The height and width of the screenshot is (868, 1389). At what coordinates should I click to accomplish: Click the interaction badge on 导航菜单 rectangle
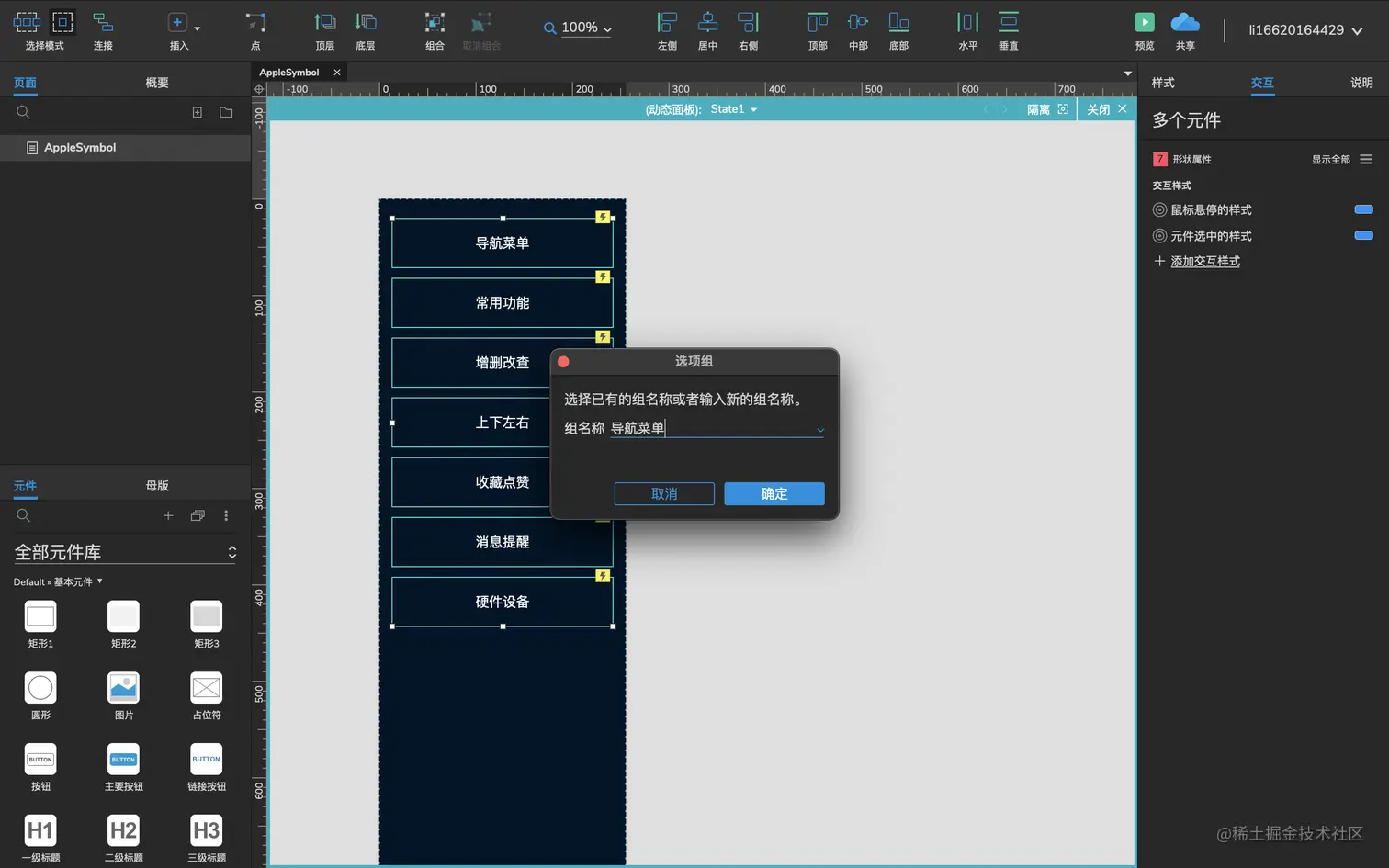[603, 218]
